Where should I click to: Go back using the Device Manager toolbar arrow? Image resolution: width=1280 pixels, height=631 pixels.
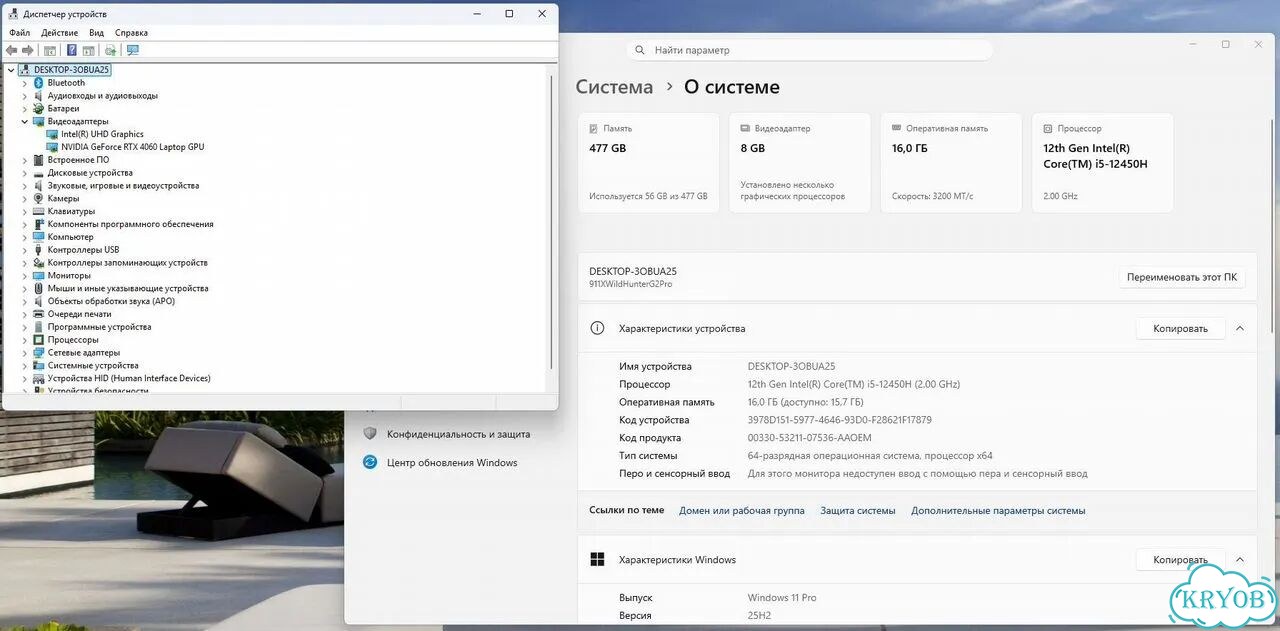pyautogui.click(x=12, y=50)
